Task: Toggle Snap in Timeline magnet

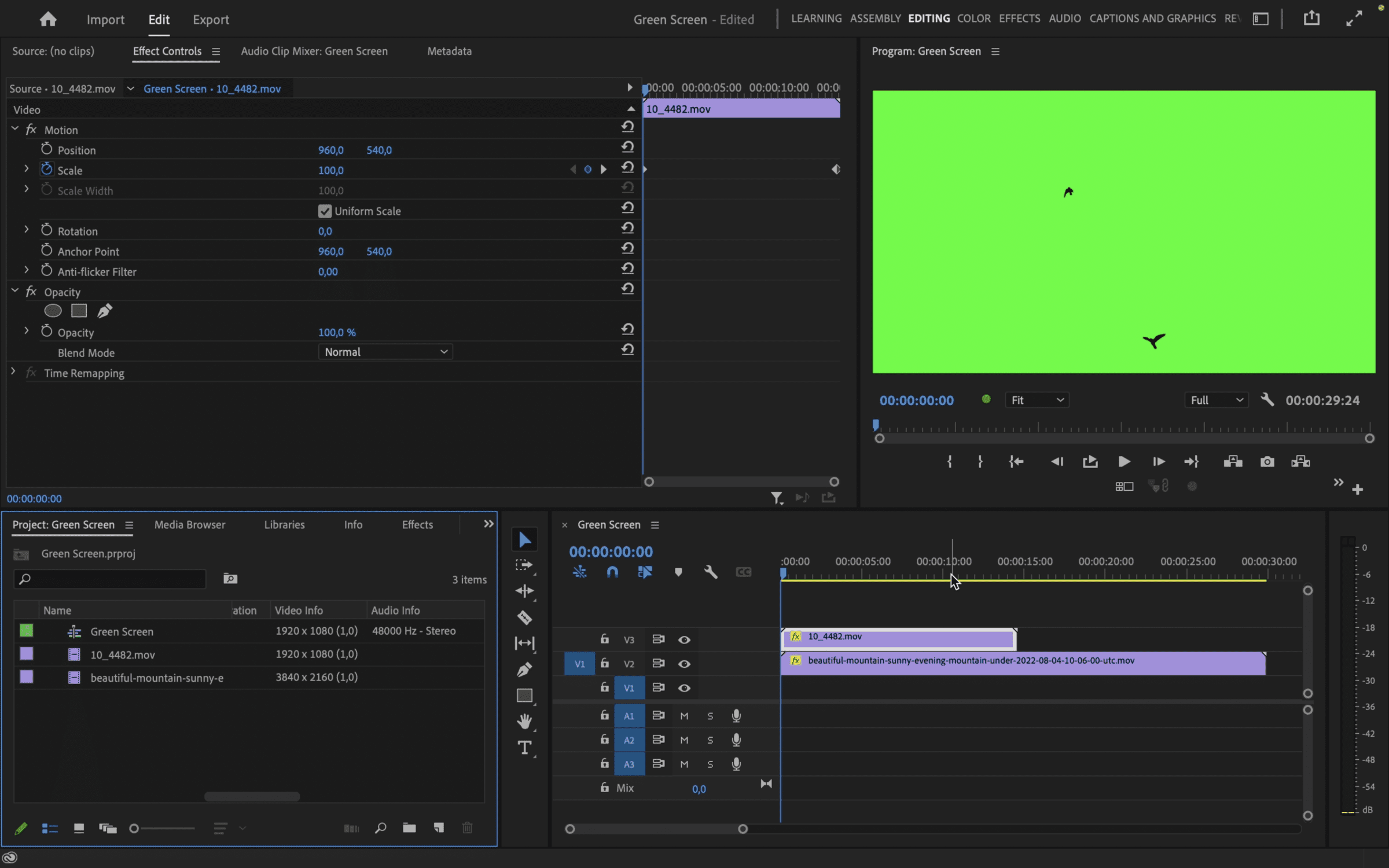Action: (x=612, y=572)
